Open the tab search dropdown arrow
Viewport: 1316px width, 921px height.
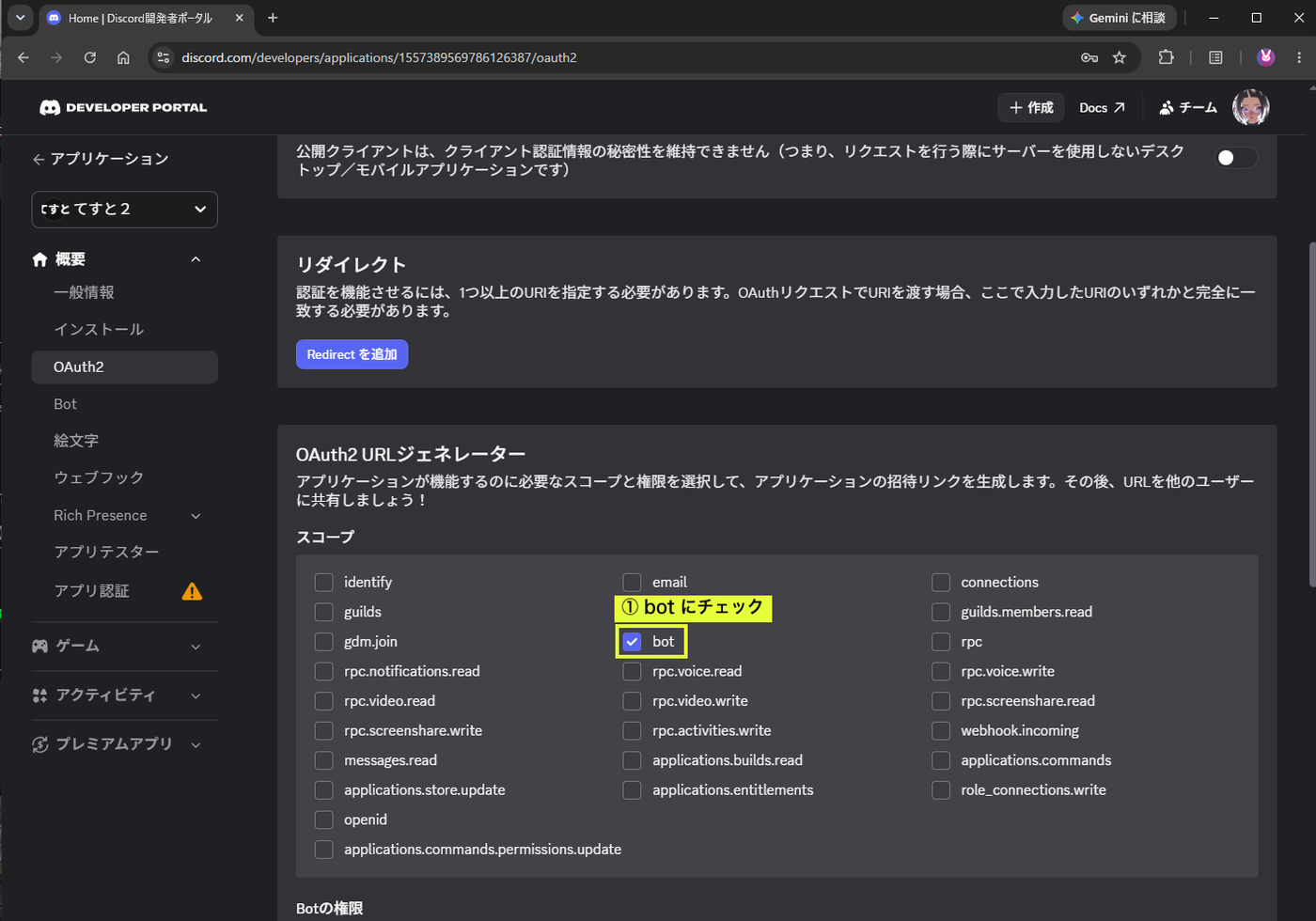tap(20, 18)
